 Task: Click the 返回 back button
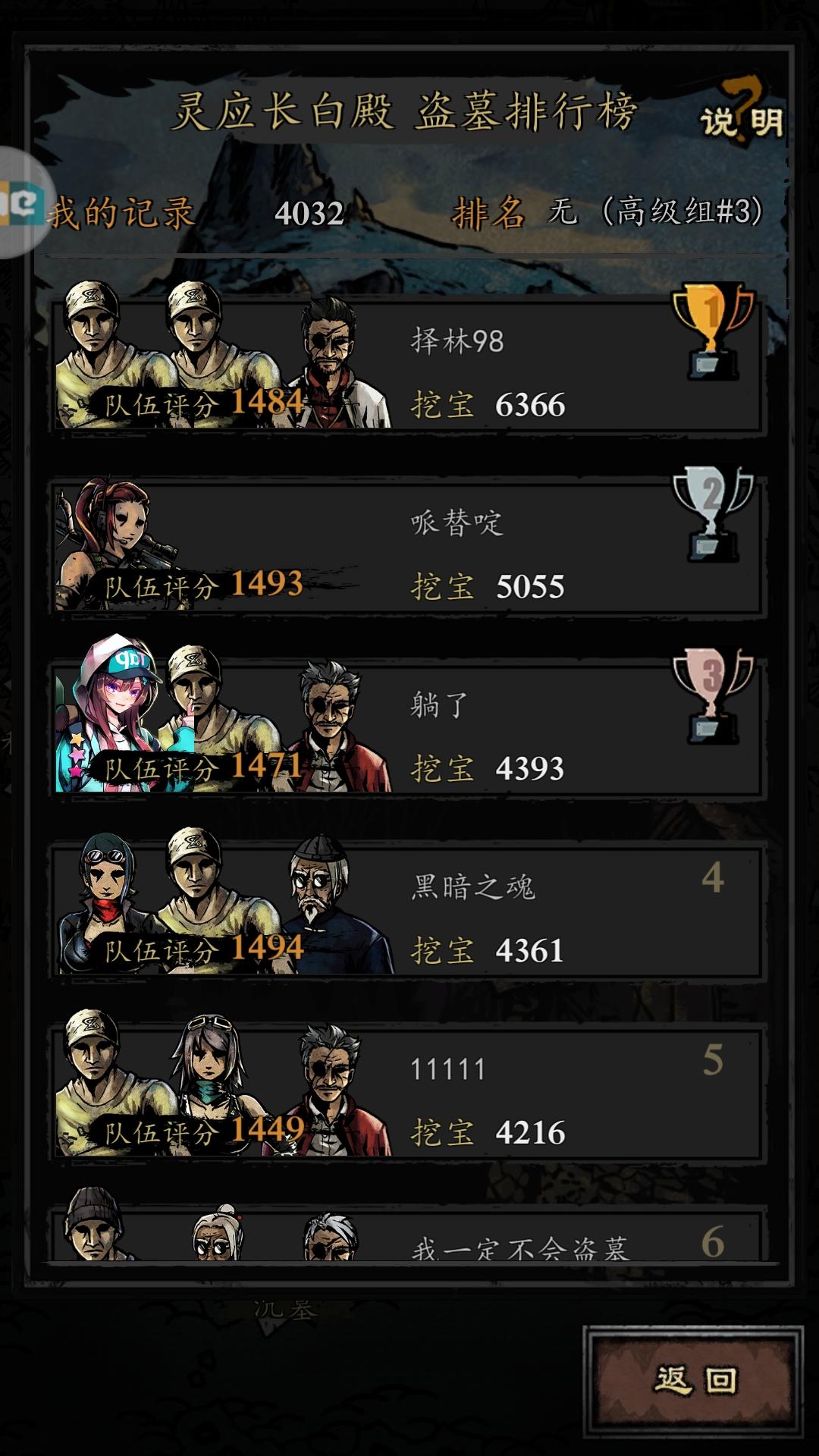(693, 1380)
